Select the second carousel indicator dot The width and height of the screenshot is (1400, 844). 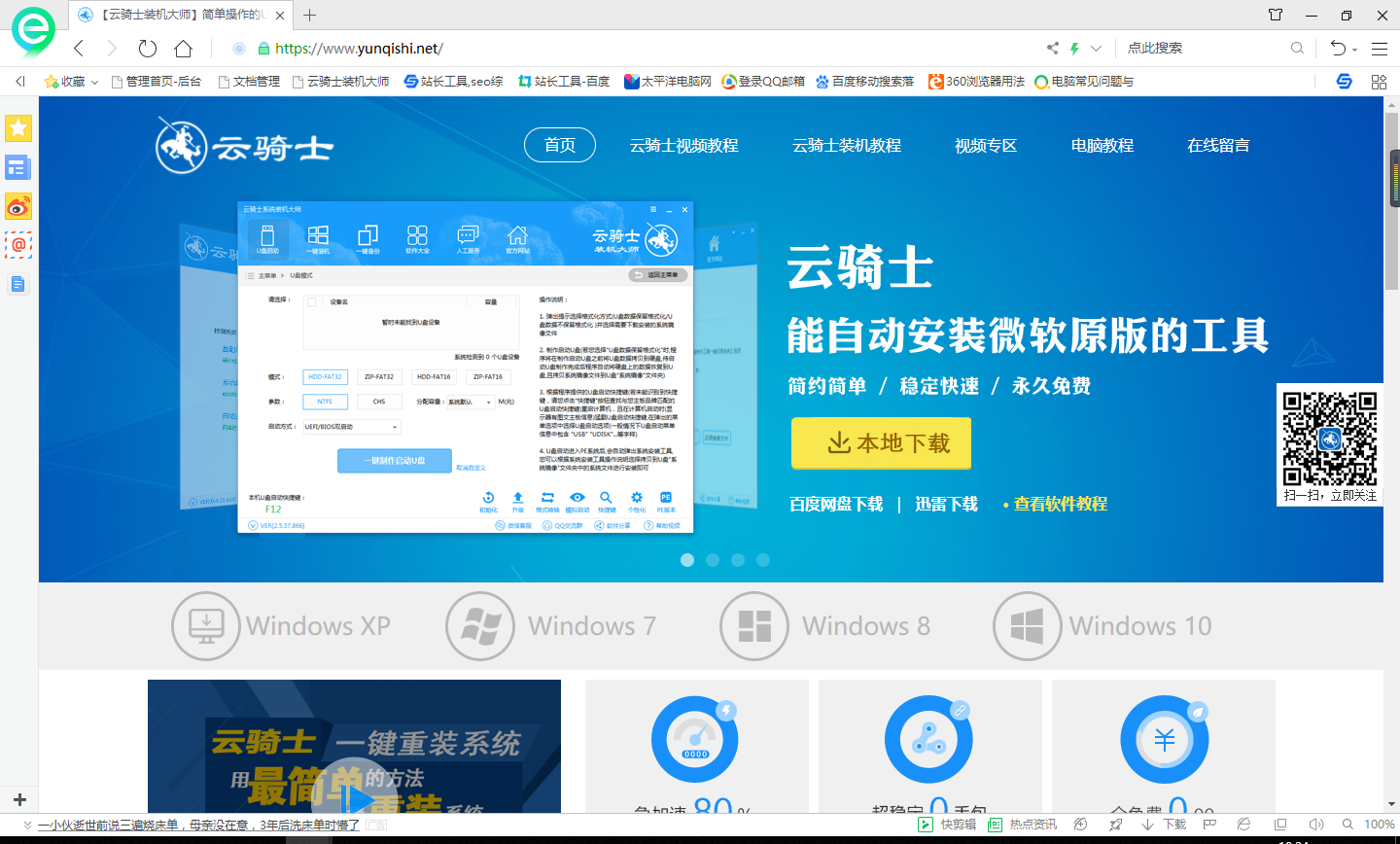coord(713,560)
